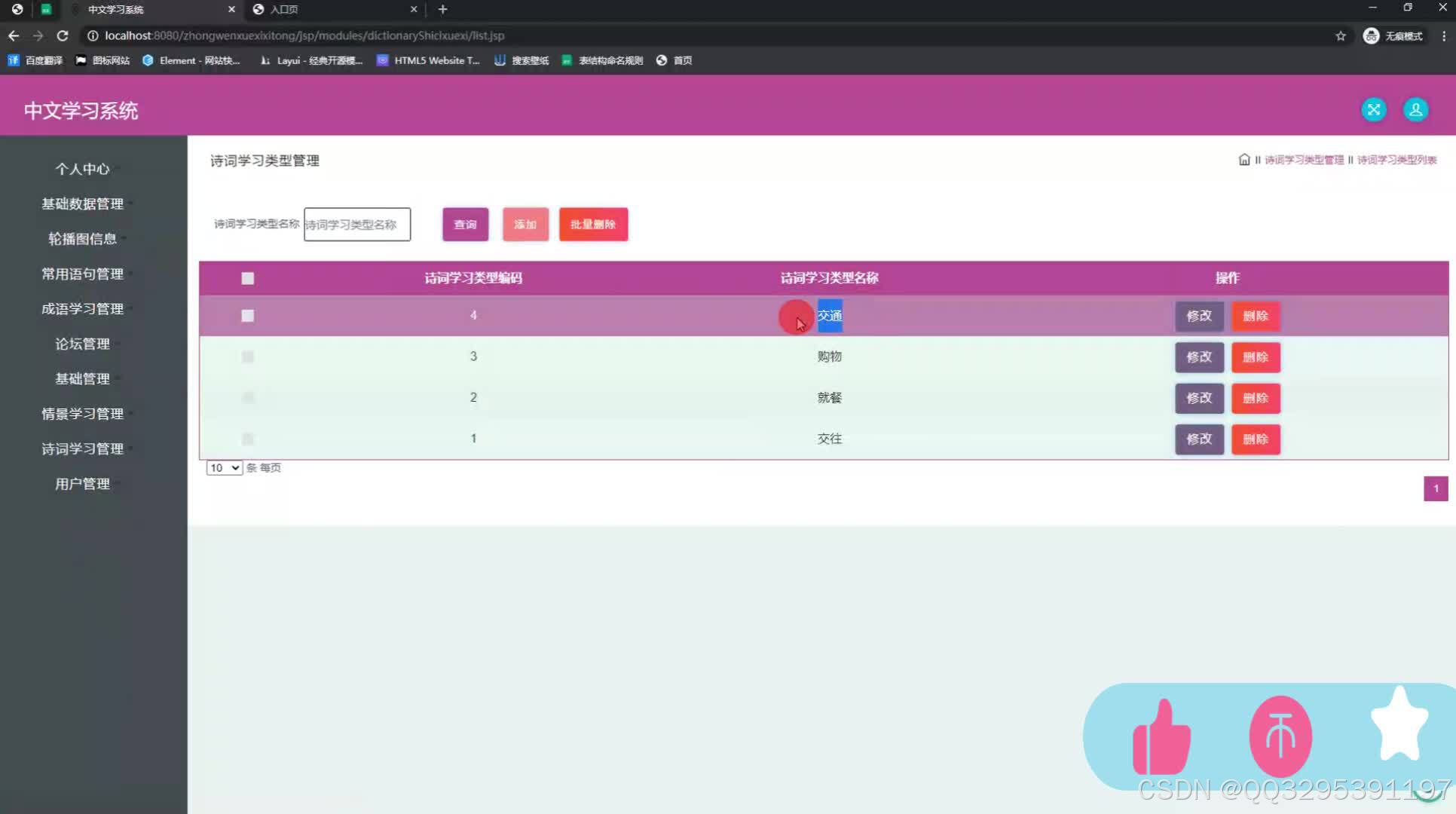
Task: Open the Chrome three-dot menu
Action: 1444,35
